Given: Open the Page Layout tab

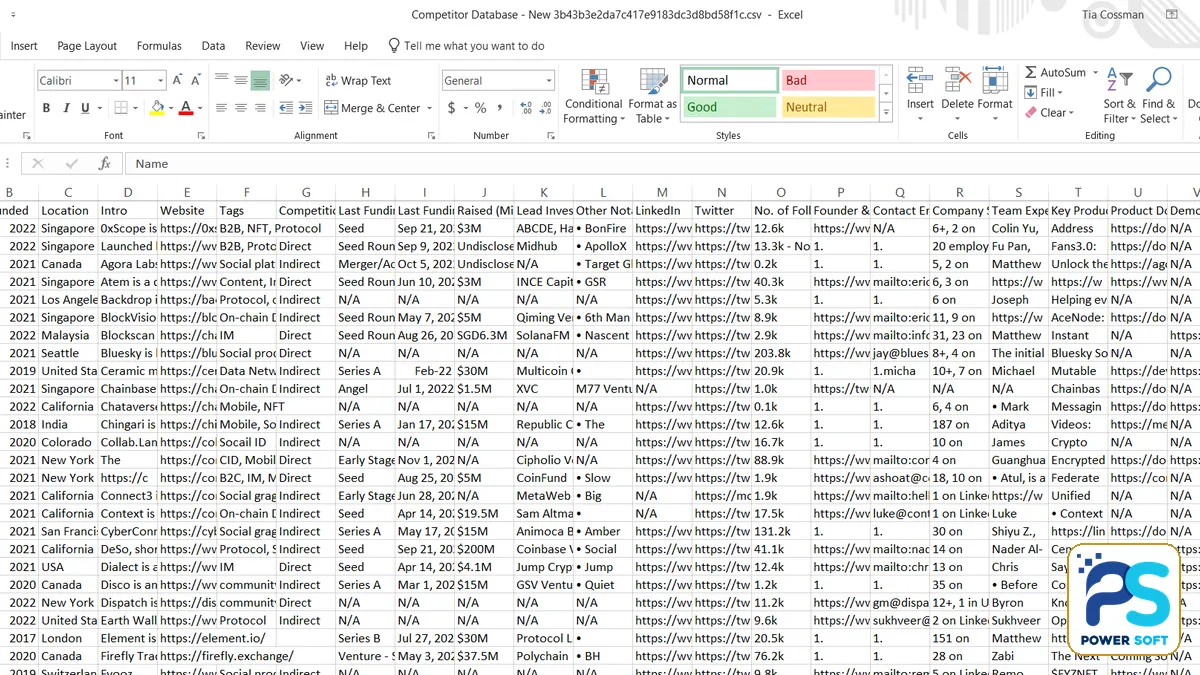Looking at the screenshot, I should (87, 46).
